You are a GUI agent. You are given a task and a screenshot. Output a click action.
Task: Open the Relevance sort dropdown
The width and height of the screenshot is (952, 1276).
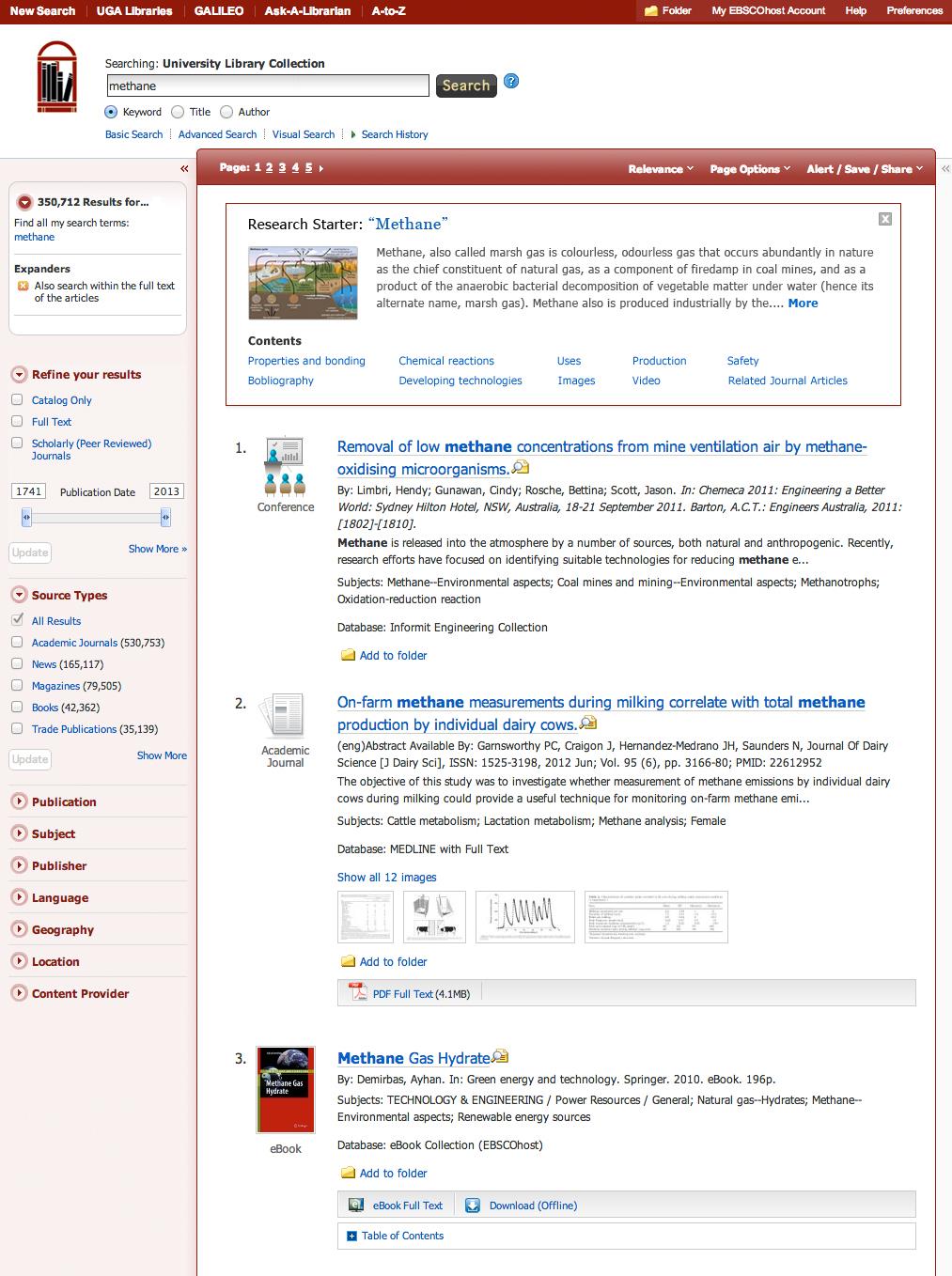[661, 169]
